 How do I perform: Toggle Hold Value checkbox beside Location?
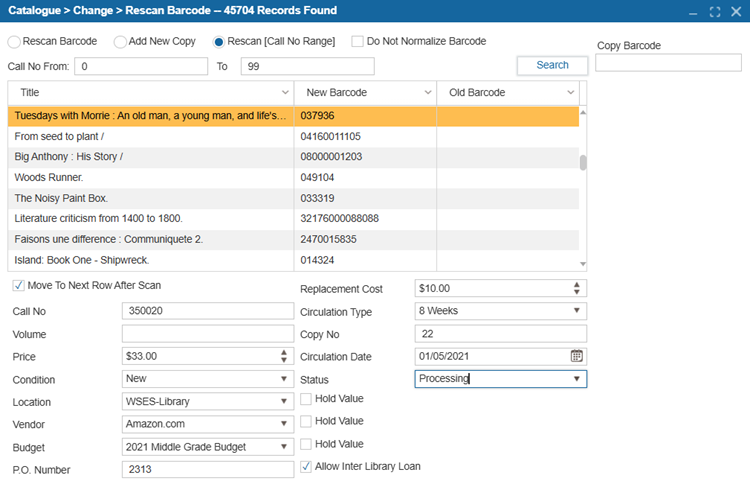(x=306, y=399)
